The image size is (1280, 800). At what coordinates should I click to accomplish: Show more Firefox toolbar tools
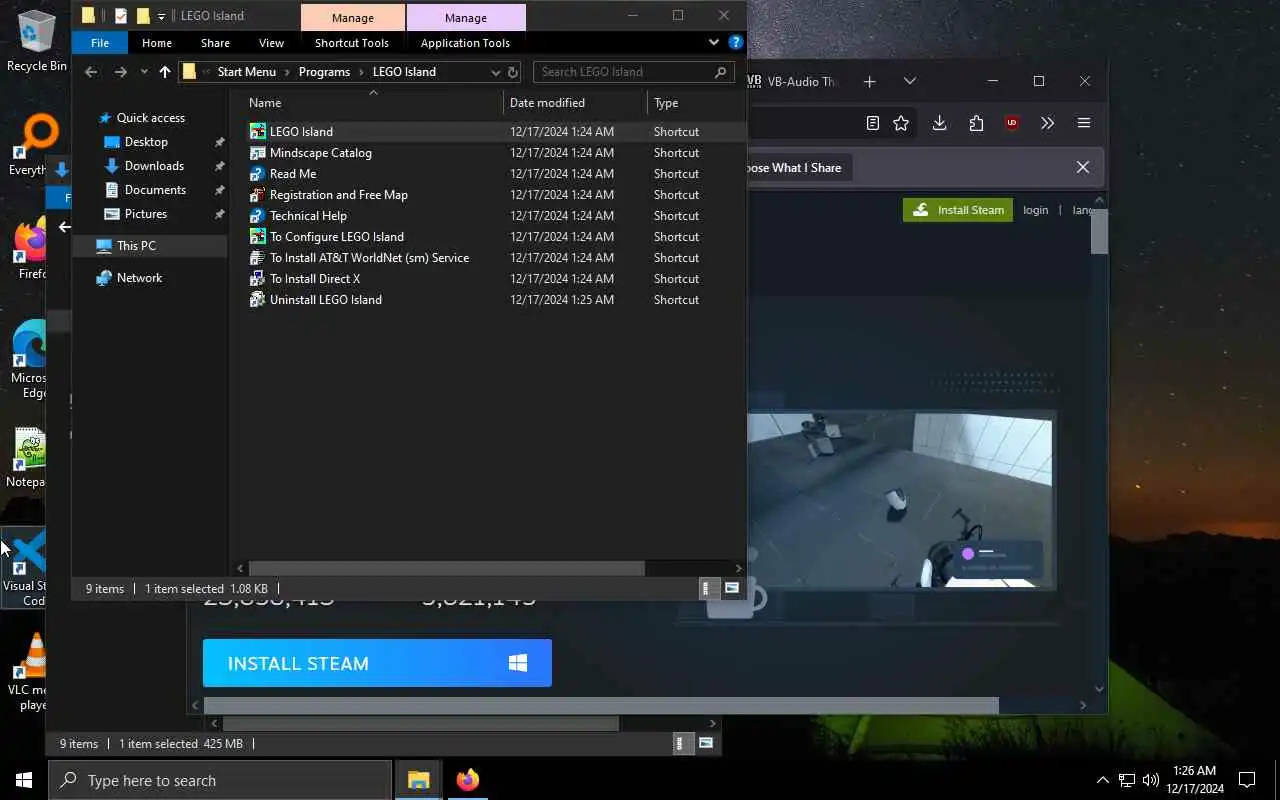[x=1047, y=123]
